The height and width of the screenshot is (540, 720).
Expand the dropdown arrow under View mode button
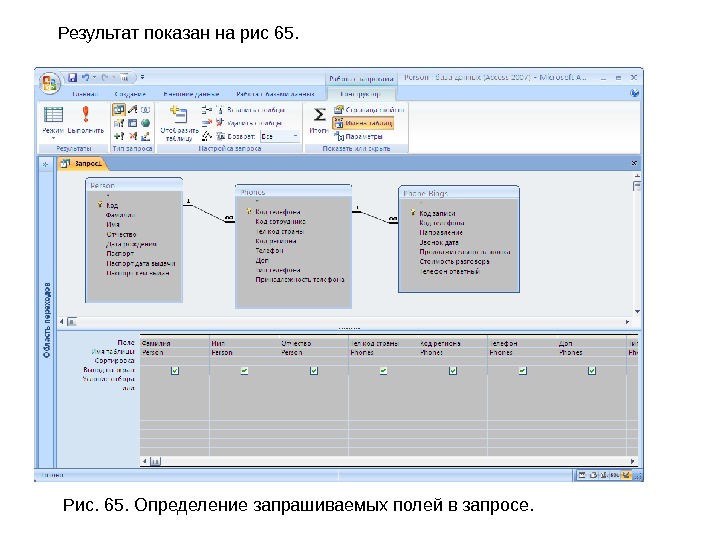tap(53, 138)
